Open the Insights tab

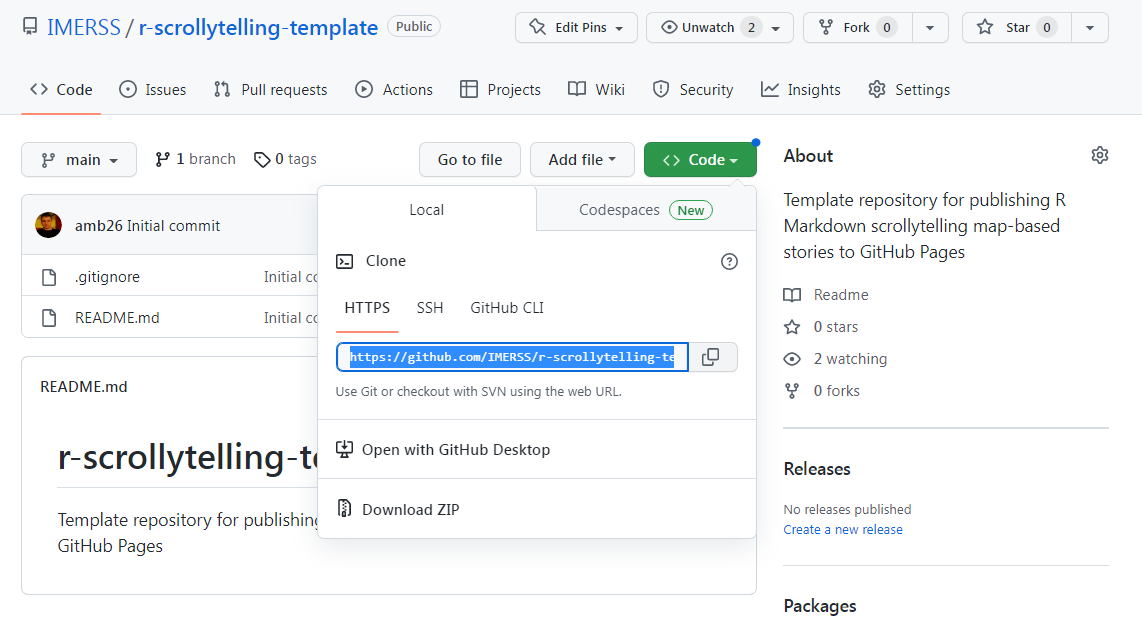(800, 90)
